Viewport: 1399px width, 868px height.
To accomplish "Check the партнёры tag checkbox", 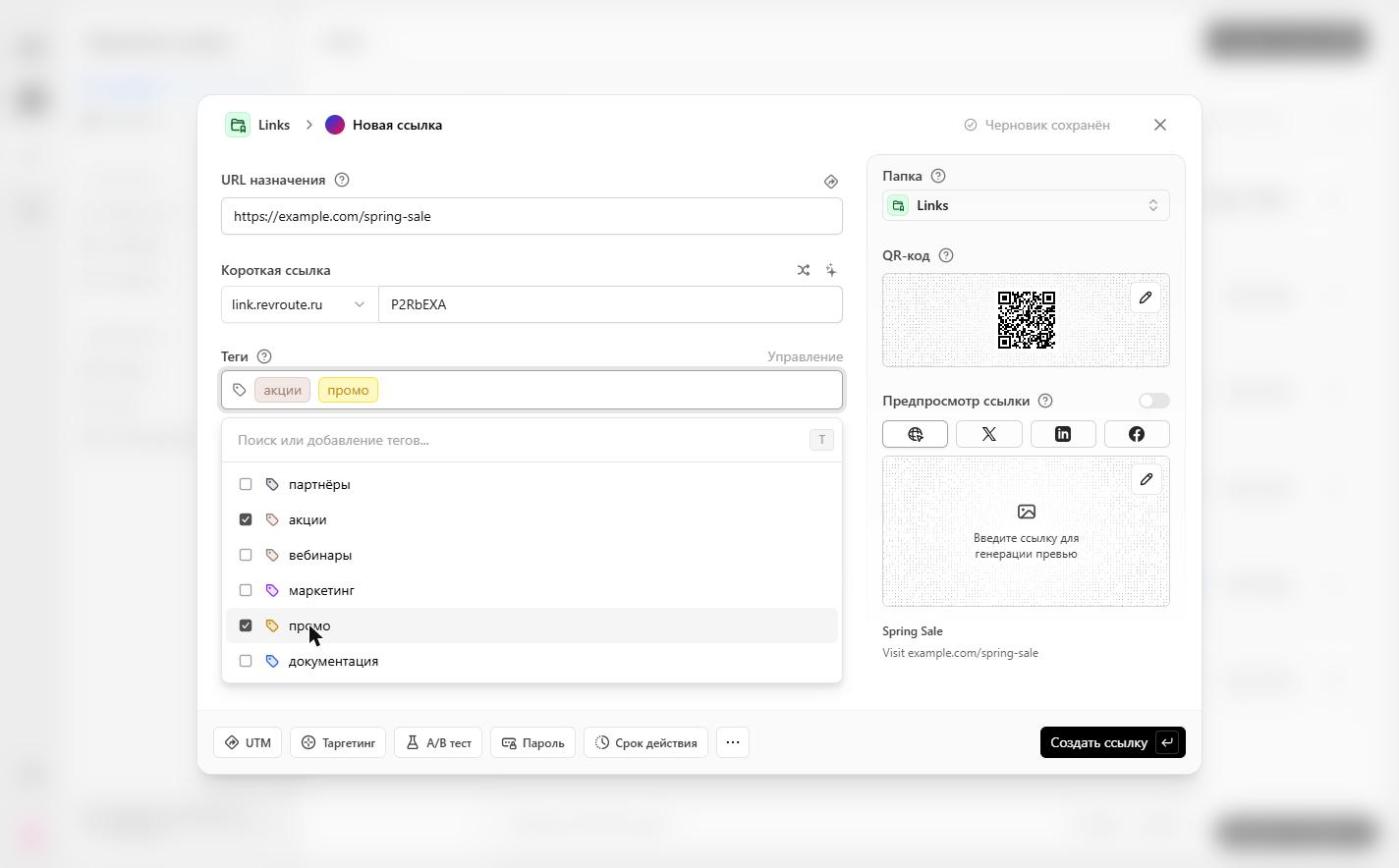I will tap(245, 484).
